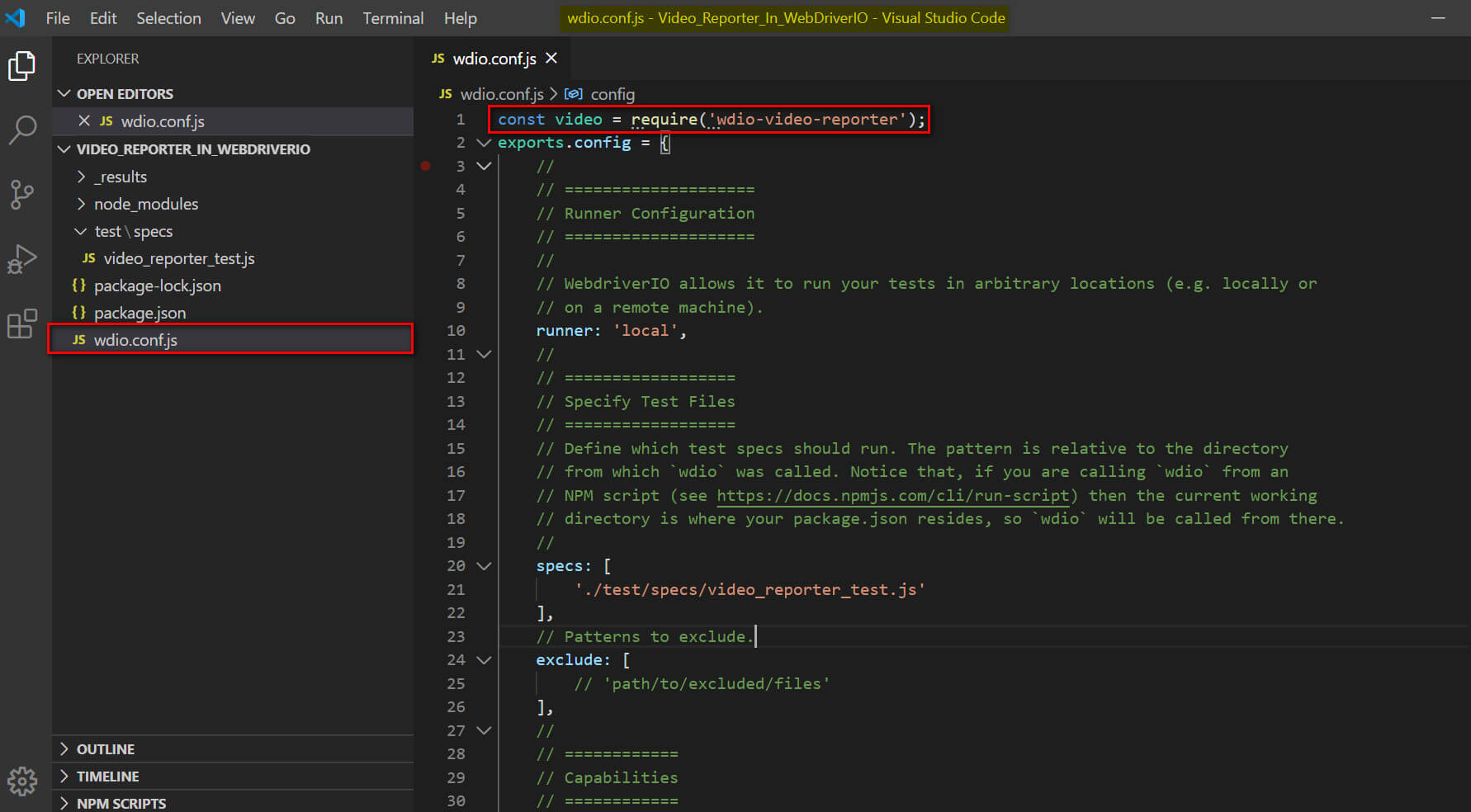Open the Extensions view

tap(22, 323)
